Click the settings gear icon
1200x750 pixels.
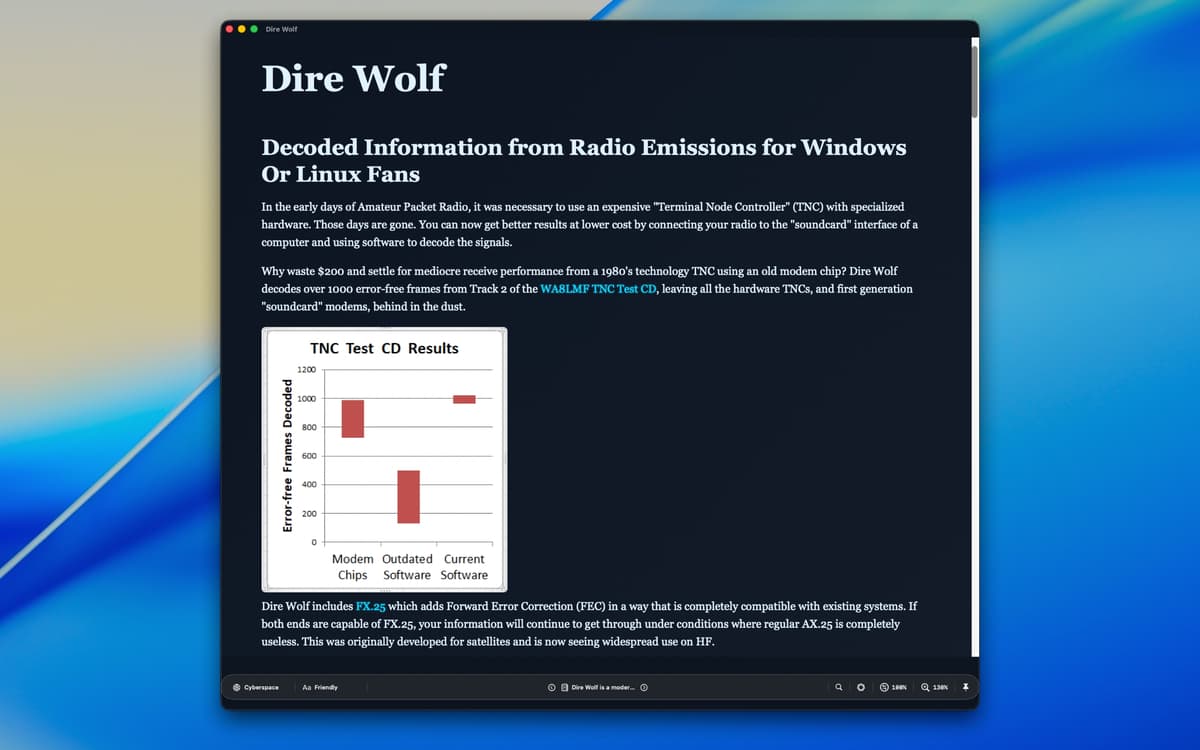861,688
